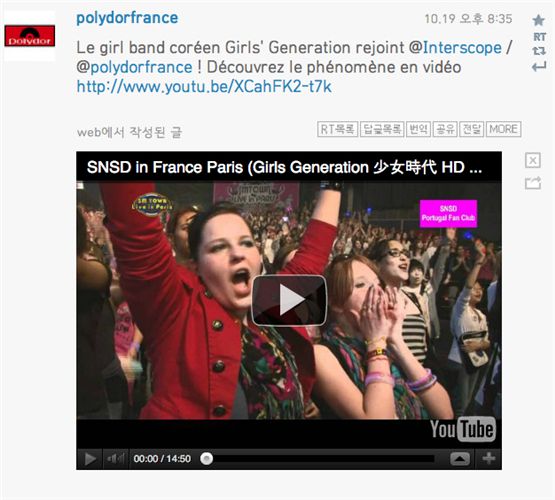Click the reply arrow icon
The height and width of the screenshot is (500, 555).
click(x=539, y=66)
